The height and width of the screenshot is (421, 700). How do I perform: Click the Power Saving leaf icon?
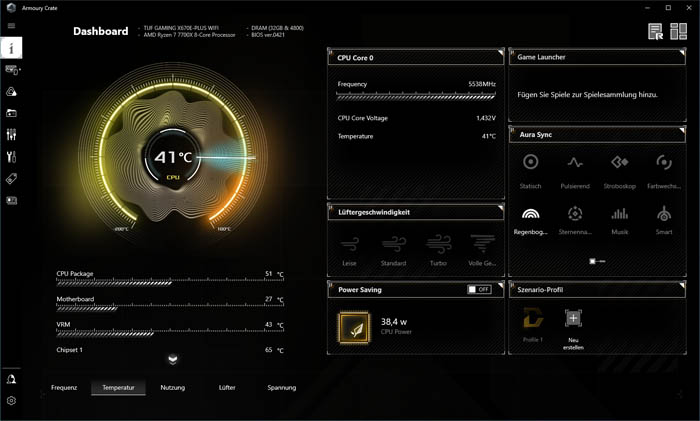tap(354, 327)
